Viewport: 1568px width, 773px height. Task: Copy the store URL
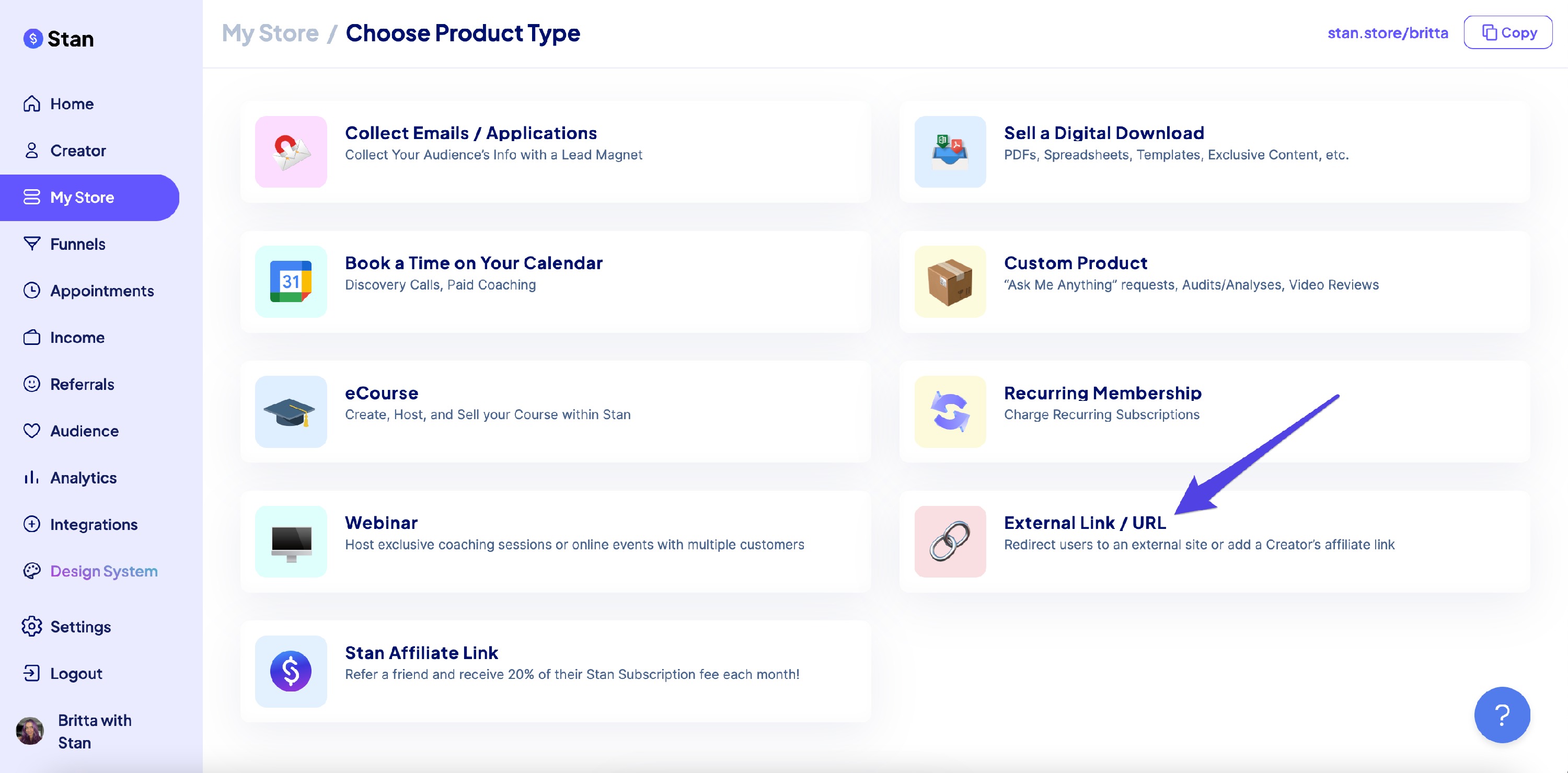pyautogui.click(x=1508, y=32)
